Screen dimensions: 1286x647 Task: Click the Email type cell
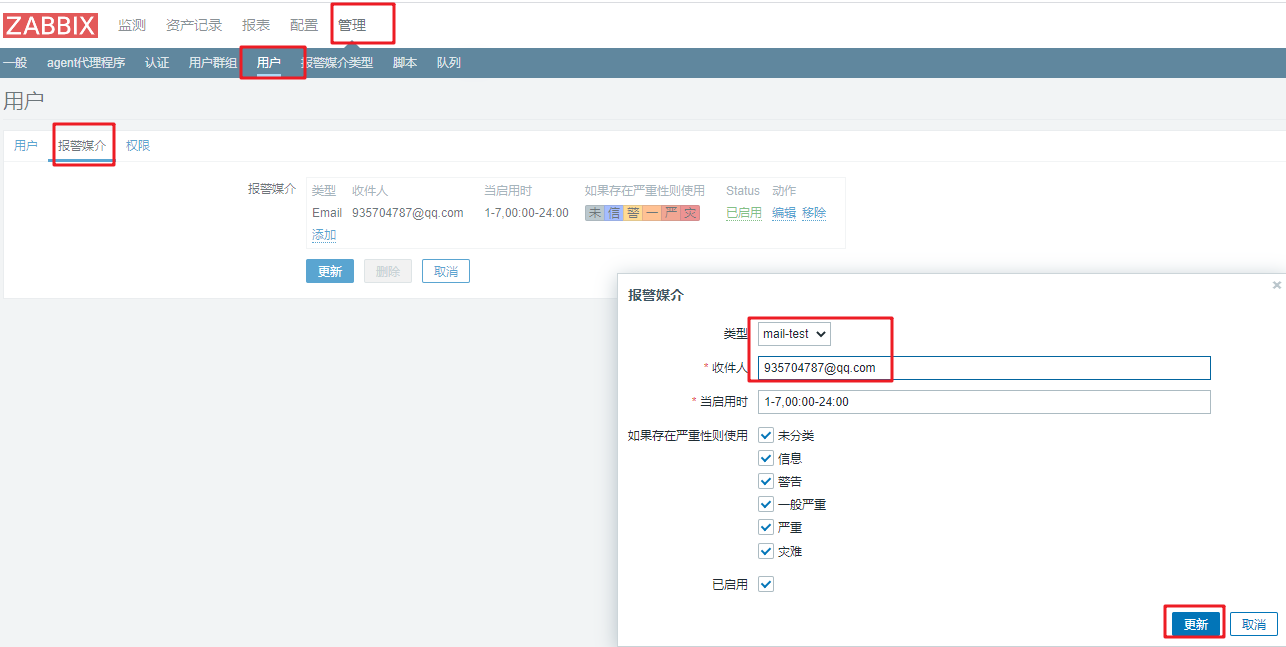(327, 213)
